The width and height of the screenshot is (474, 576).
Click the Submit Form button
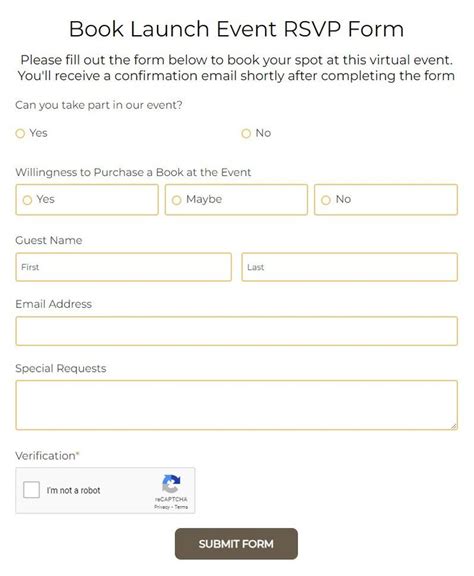tap(236, 544)
